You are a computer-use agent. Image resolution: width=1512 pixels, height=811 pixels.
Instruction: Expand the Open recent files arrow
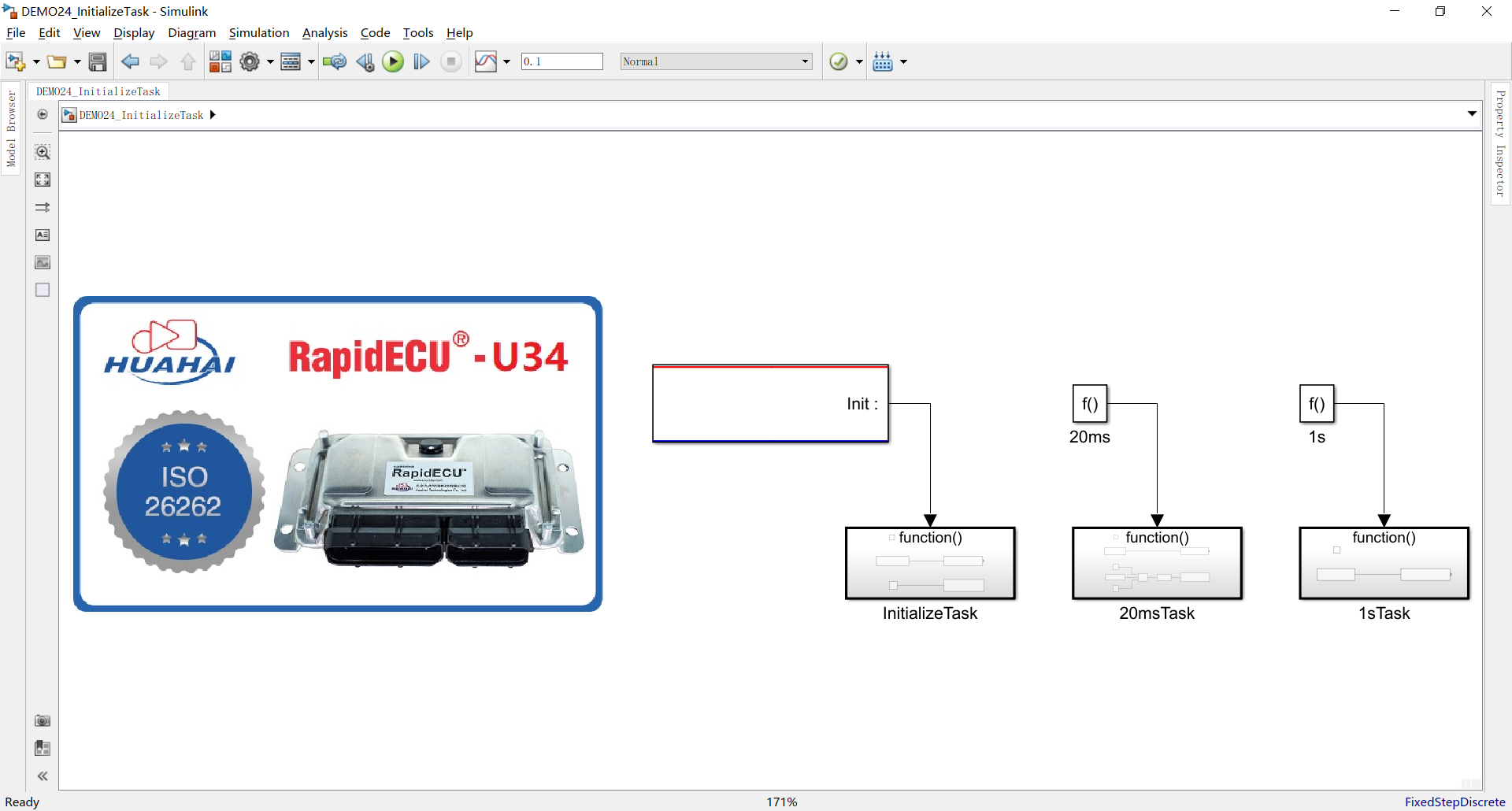pos(77,61)
